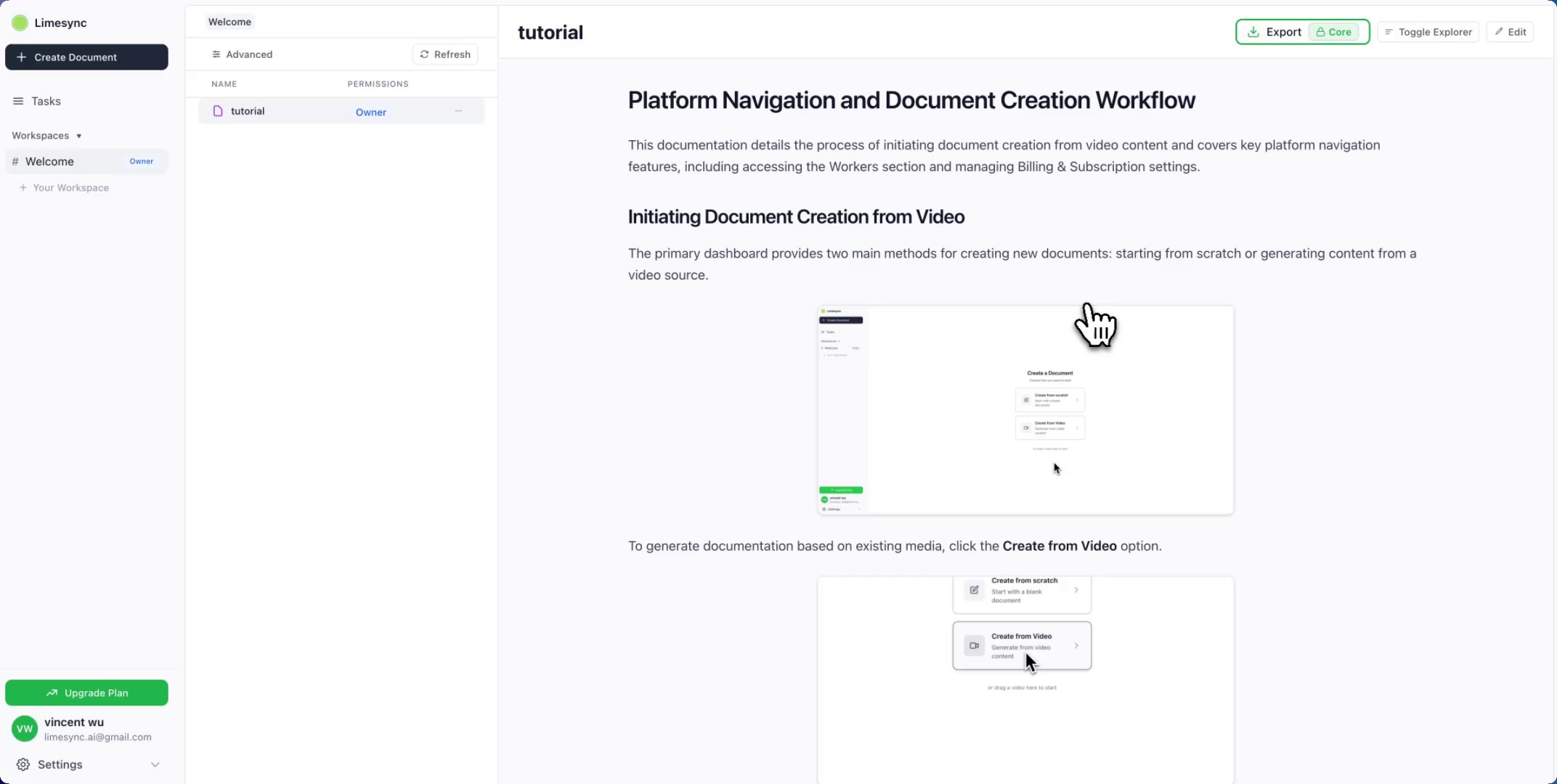Screen dimensions: 1557x784
Task: Refresh the document list
Action: tap(445, 54)
